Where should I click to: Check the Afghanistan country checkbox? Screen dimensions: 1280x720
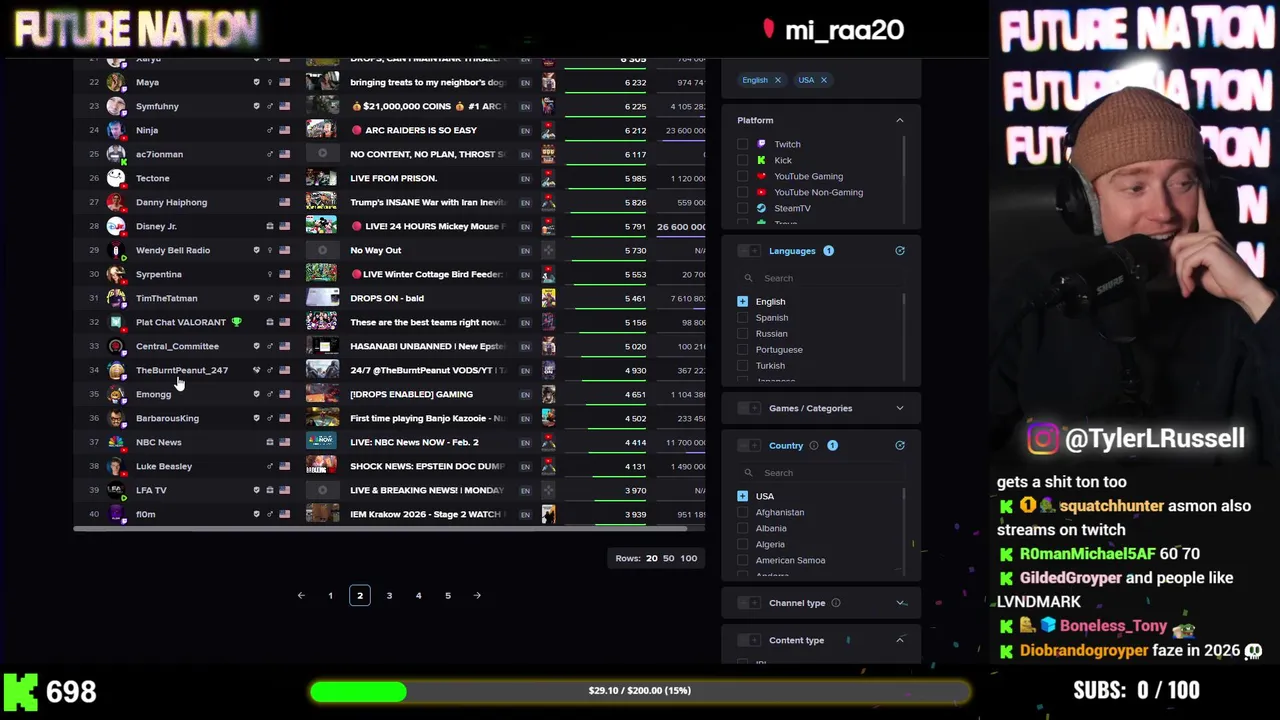742,512
